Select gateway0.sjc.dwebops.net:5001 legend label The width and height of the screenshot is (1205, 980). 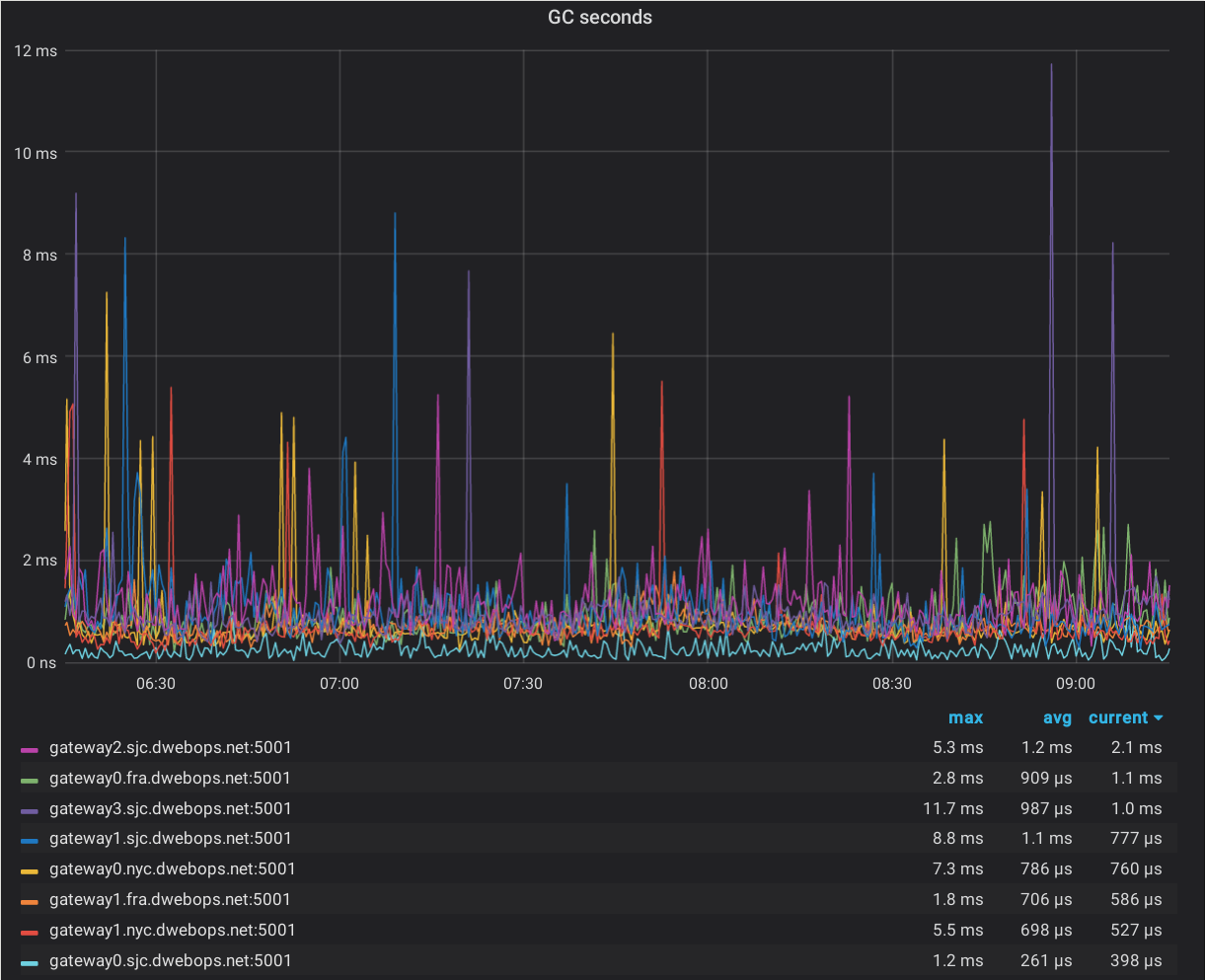(170, 961)
